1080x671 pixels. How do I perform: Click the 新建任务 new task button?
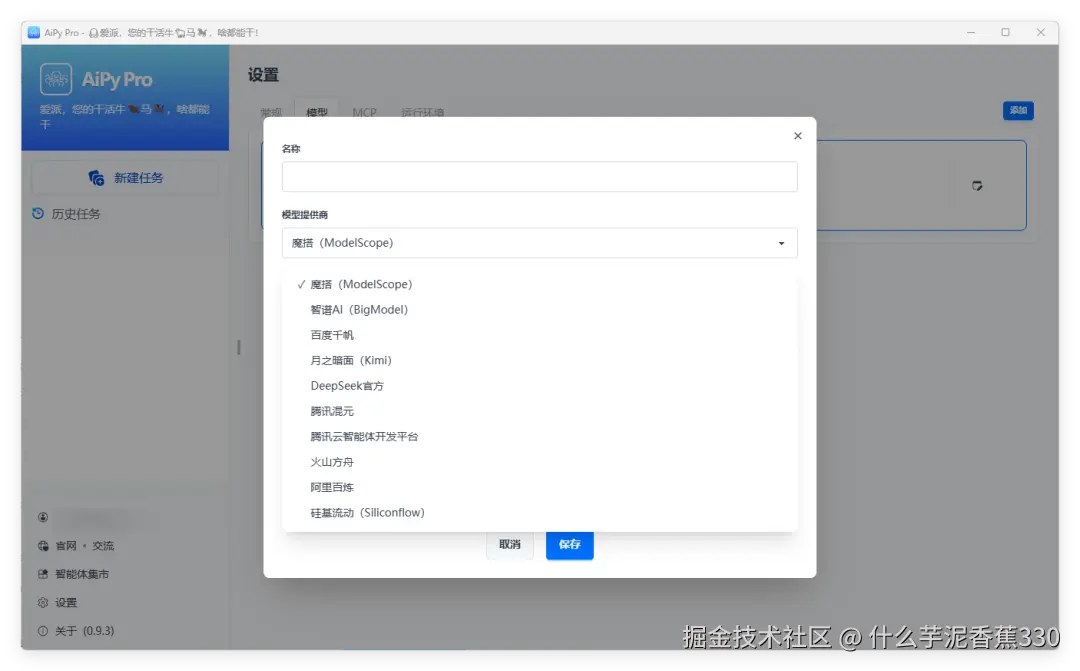[x=125, y=178]
